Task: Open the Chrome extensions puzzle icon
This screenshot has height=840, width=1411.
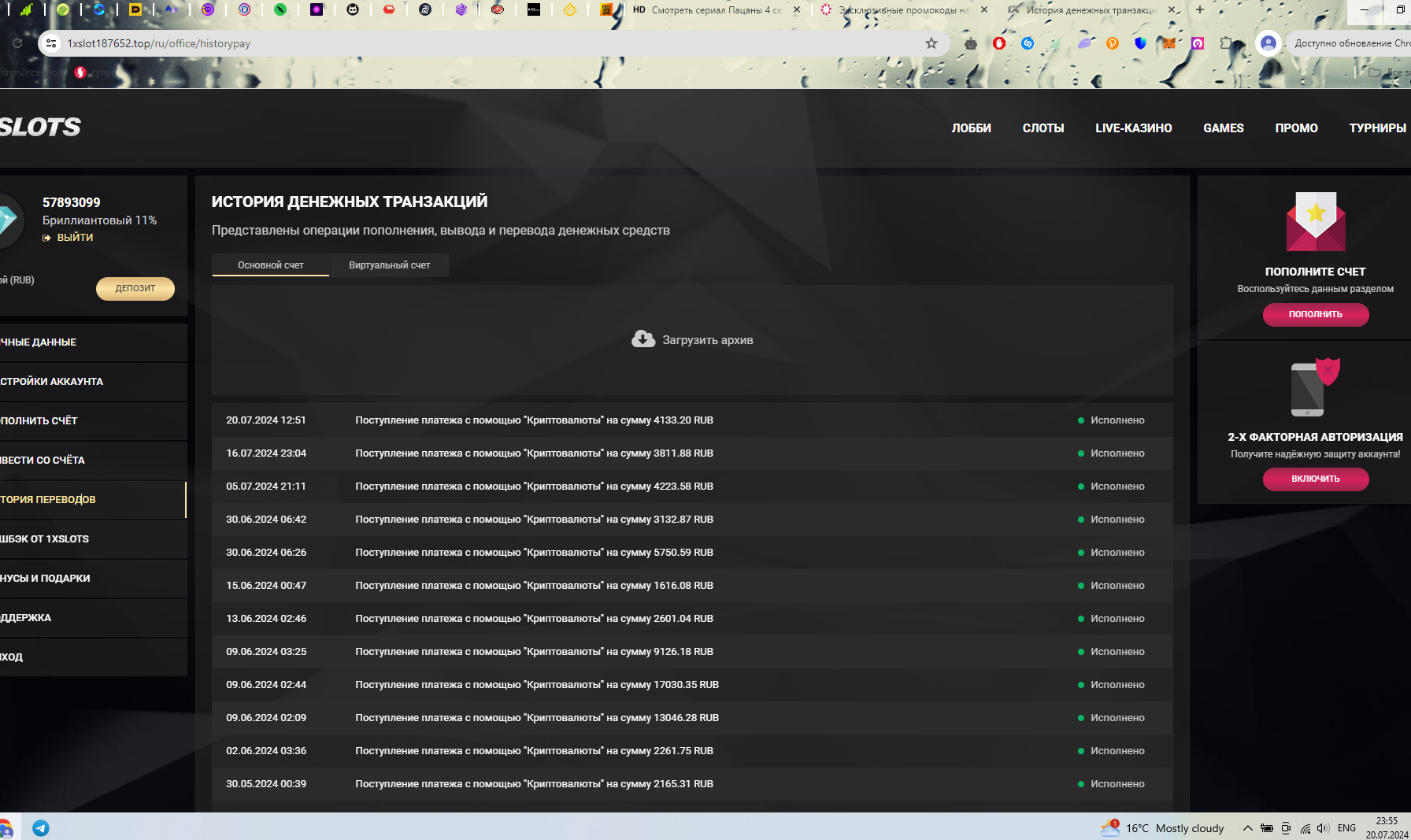Action: point(1226,43)
